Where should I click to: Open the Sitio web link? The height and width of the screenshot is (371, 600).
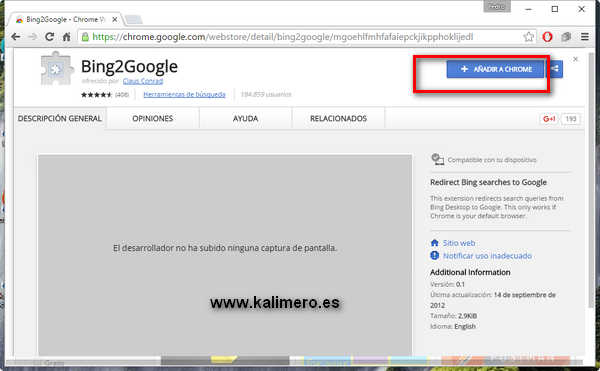459,243
